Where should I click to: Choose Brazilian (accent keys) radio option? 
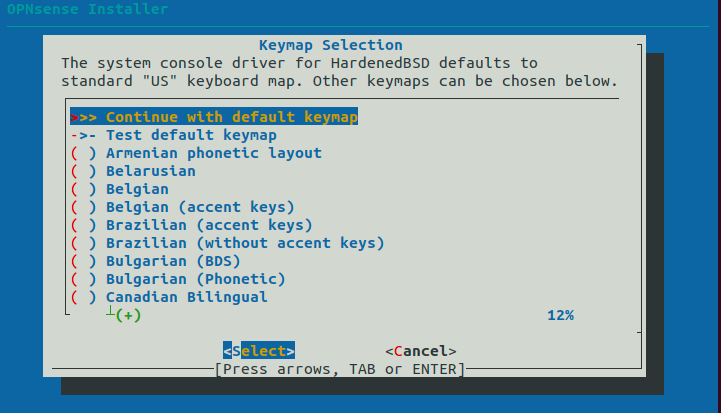191,225
